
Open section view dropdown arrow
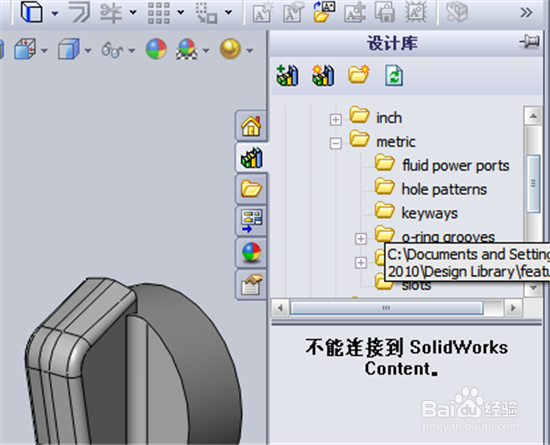coord(44,50)
